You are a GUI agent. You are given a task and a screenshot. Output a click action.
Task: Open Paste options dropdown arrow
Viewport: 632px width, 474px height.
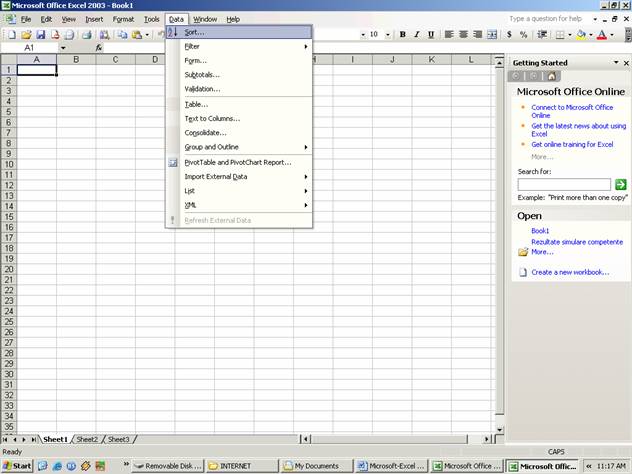tap(147, 35)
